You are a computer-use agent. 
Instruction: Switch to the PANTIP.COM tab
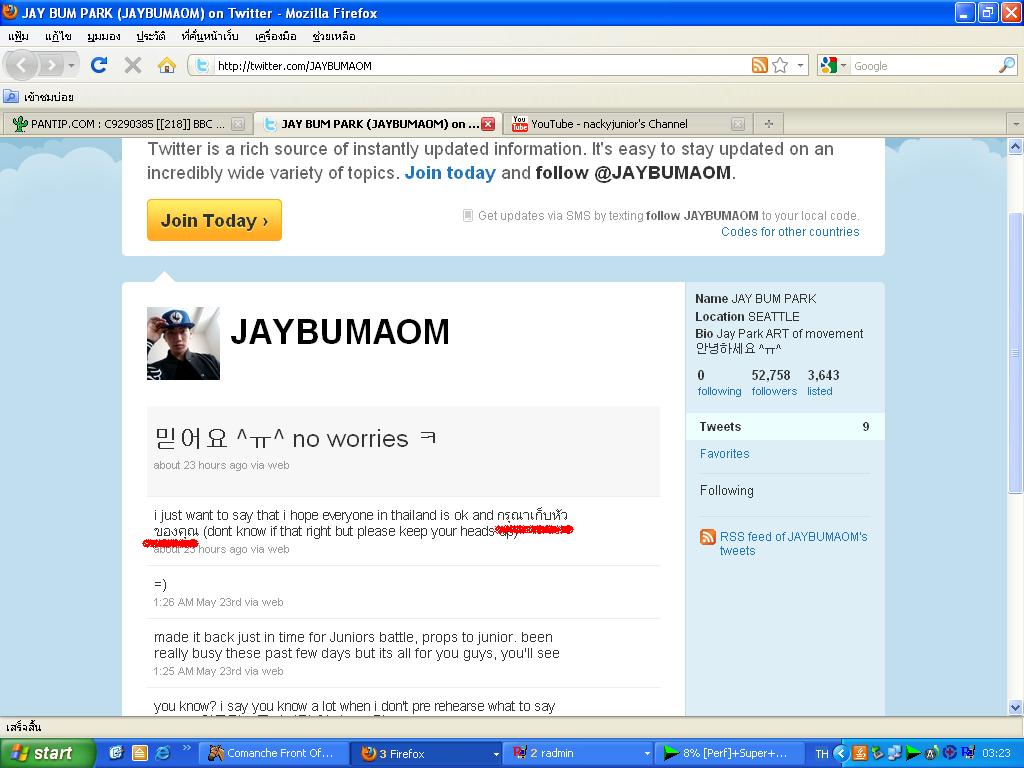(126, 123)
